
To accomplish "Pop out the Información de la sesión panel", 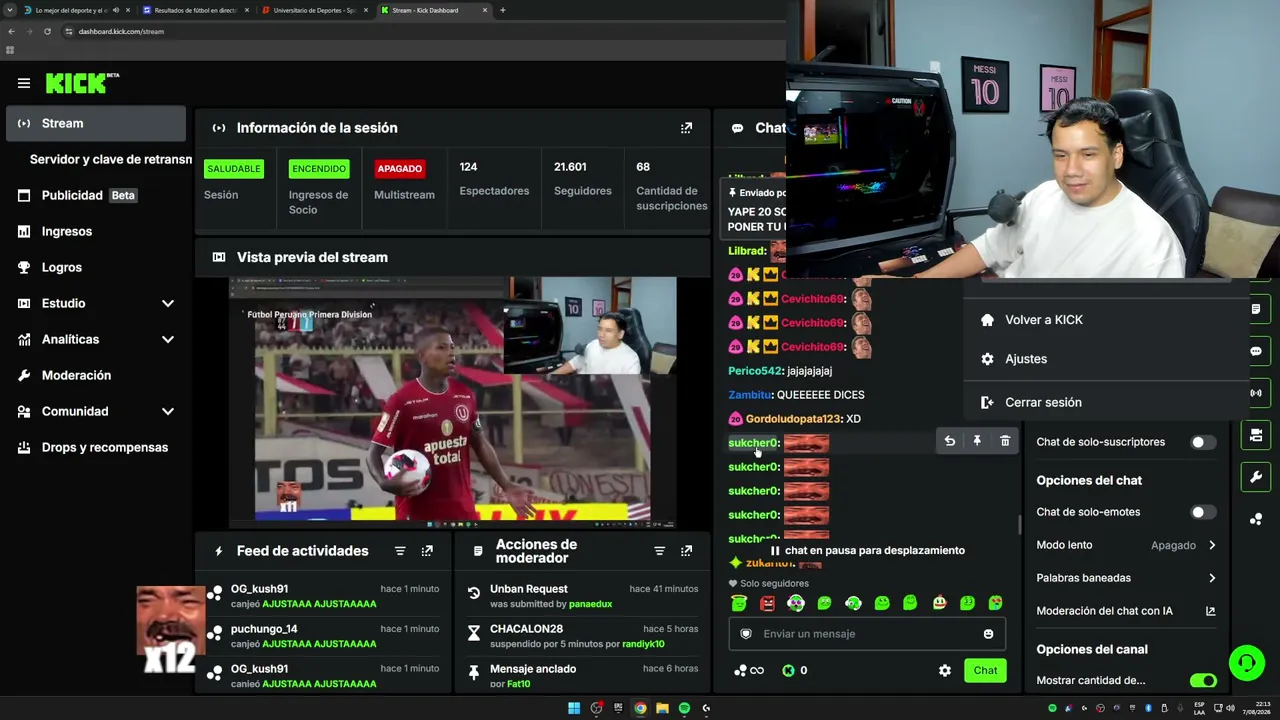I will tap(686, 128).
